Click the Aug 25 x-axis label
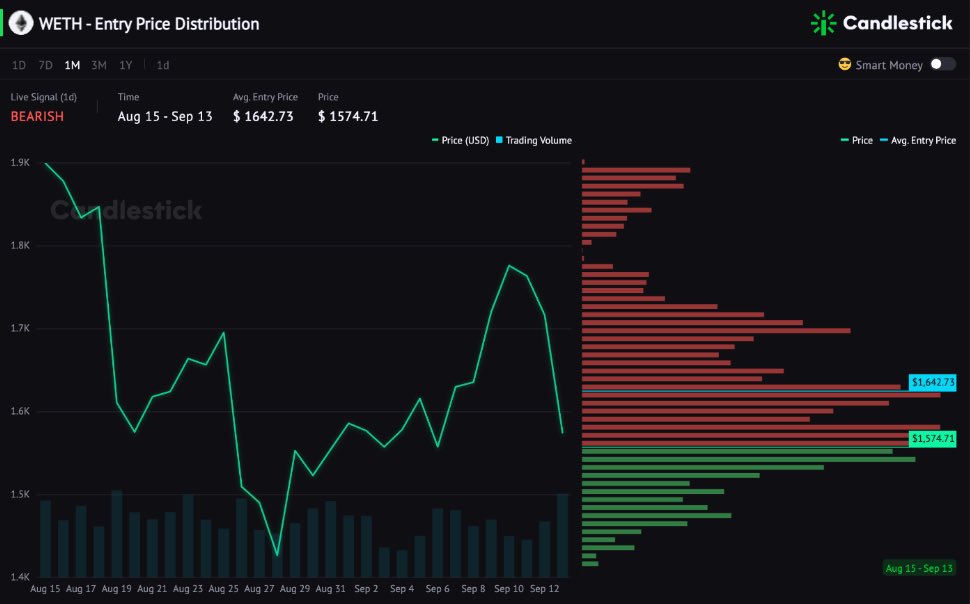970x604 pixels. (x=223, y=589)
